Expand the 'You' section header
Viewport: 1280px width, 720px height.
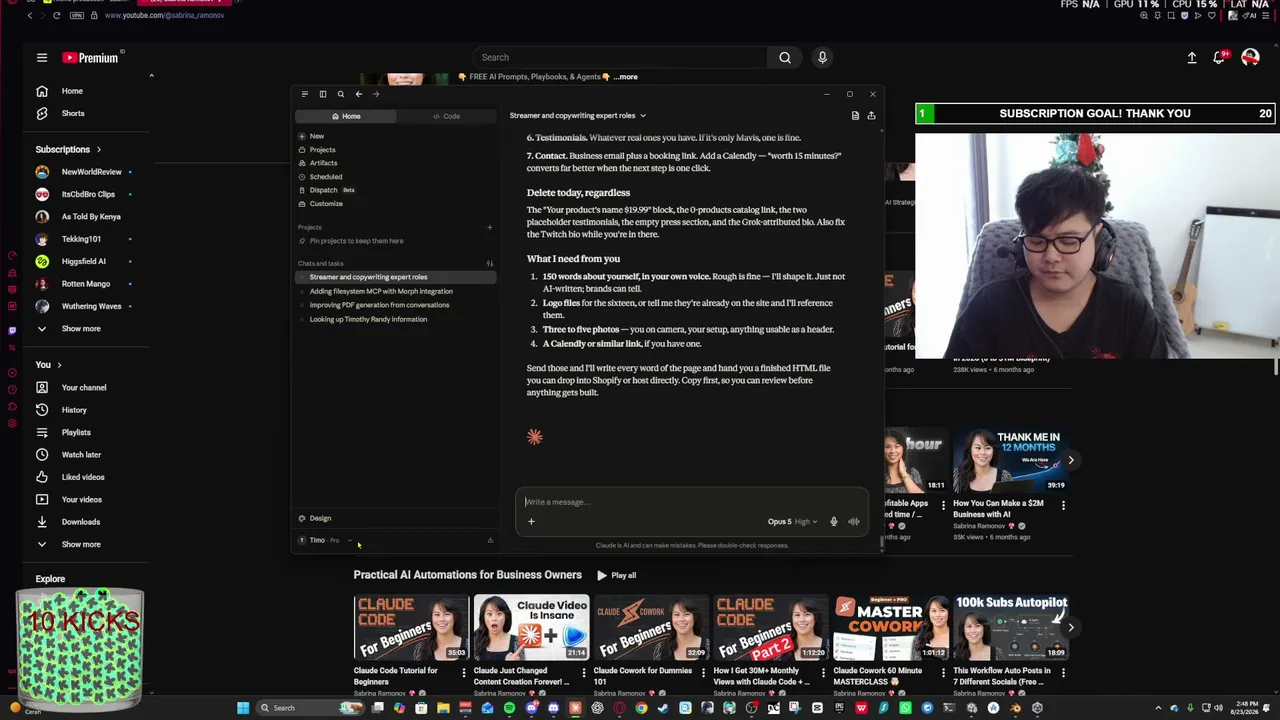49,365
